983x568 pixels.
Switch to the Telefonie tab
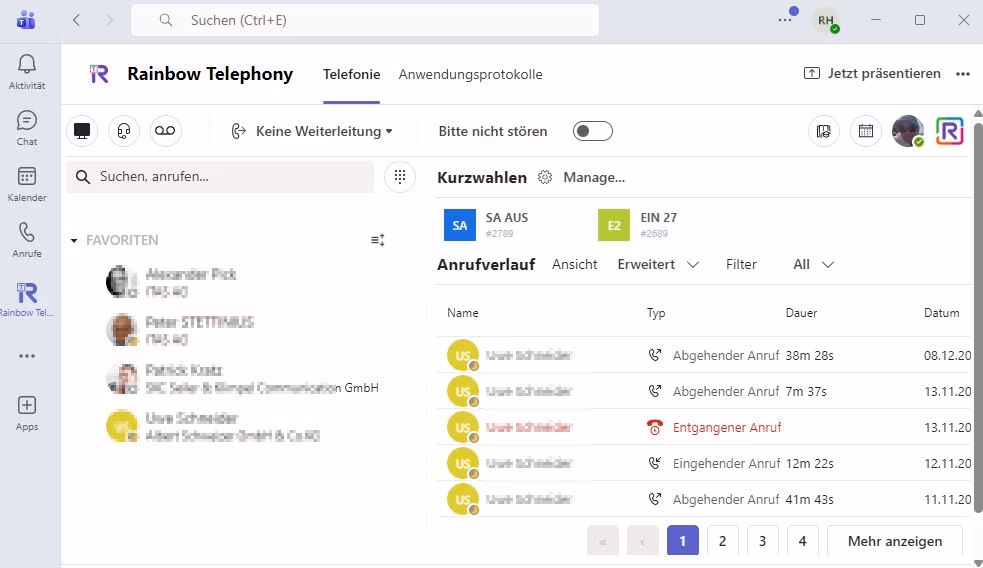(x=352, y=75)
